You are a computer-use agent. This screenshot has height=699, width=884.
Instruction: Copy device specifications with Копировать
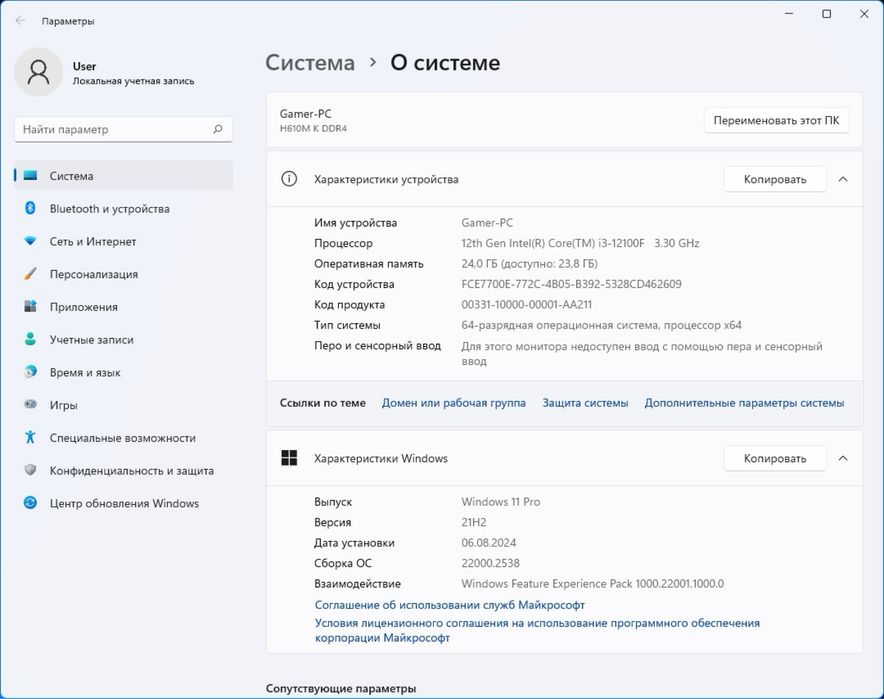point(775,179)
